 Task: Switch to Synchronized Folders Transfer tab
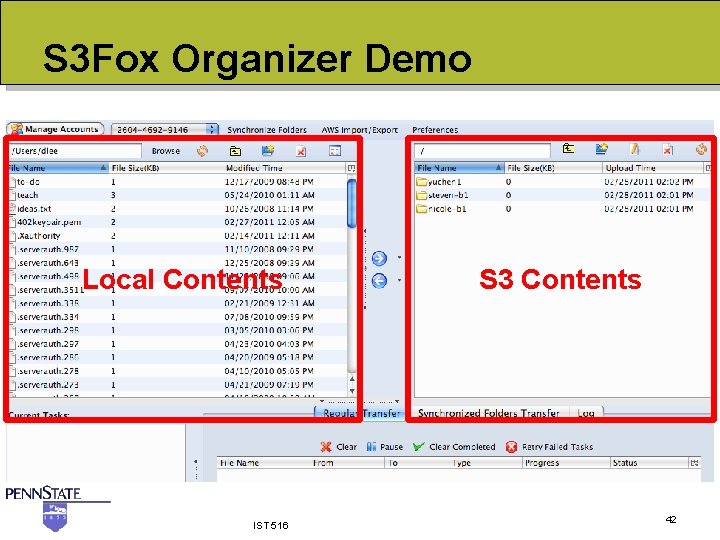[x=489, y=413]
